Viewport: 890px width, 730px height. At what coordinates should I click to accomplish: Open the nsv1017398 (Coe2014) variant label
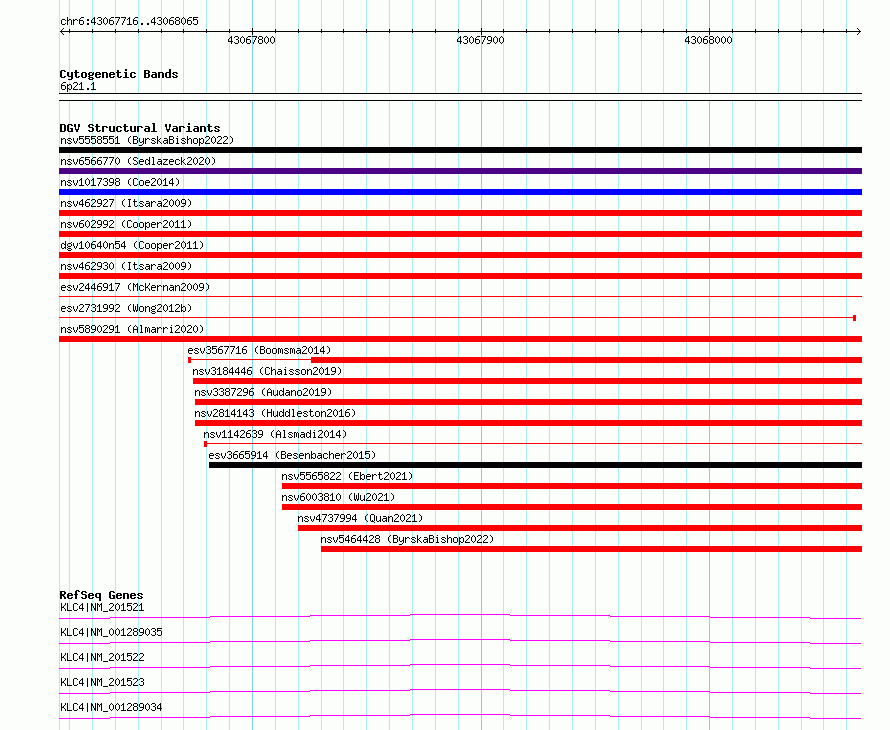tap(120, 182)
